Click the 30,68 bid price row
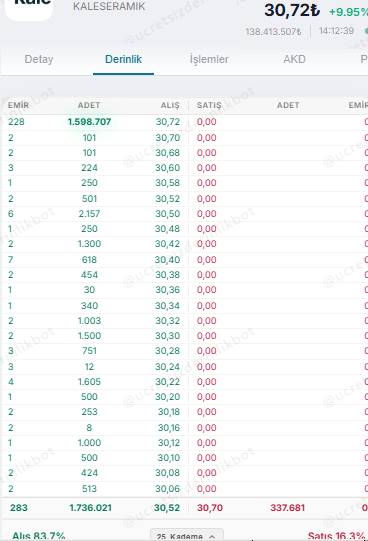368x541 pixels. coord(168,153)
